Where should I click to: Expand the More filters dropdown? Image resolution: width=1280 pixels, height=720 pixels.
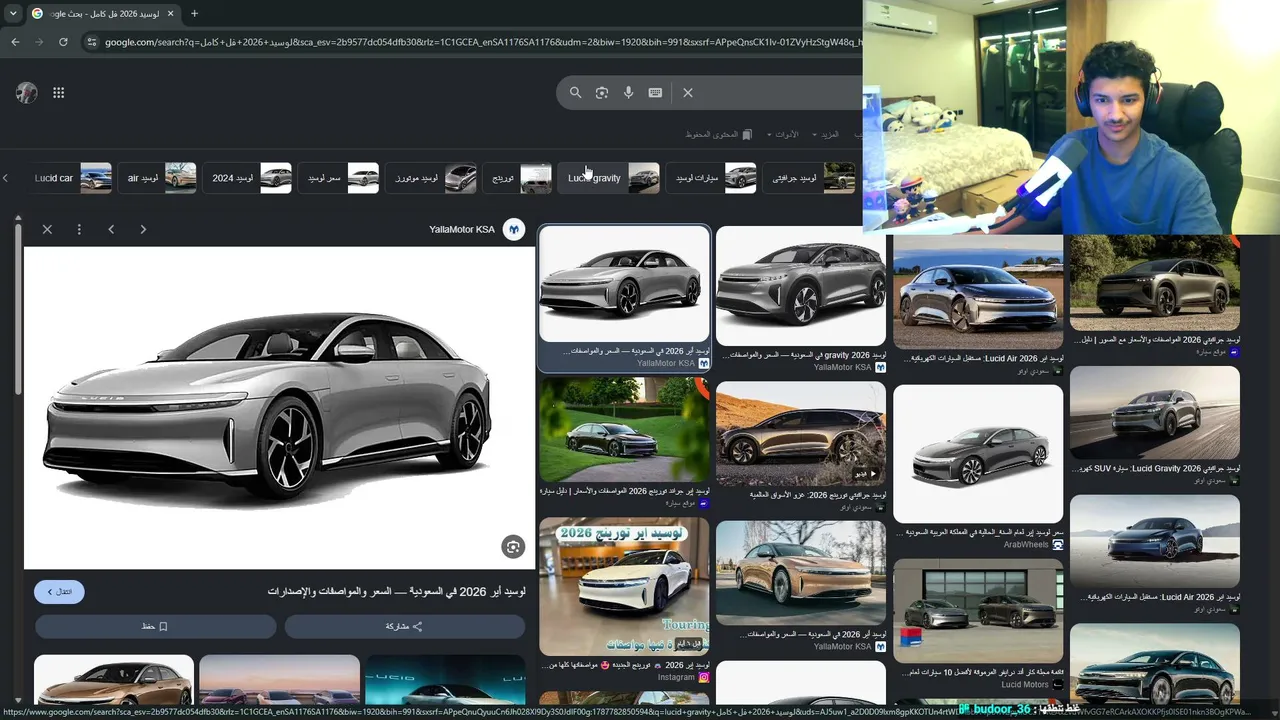click(x=826, y=134)
